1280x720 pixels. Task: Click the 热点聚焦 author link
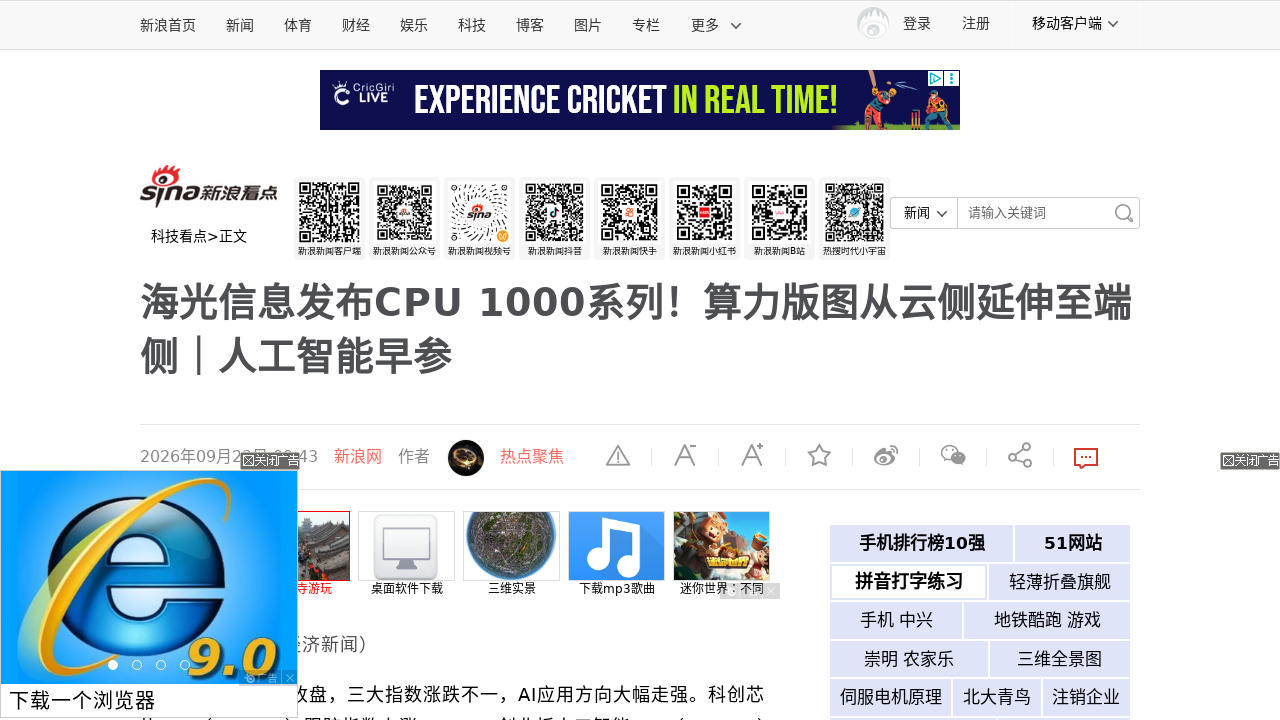coord(532,456)
